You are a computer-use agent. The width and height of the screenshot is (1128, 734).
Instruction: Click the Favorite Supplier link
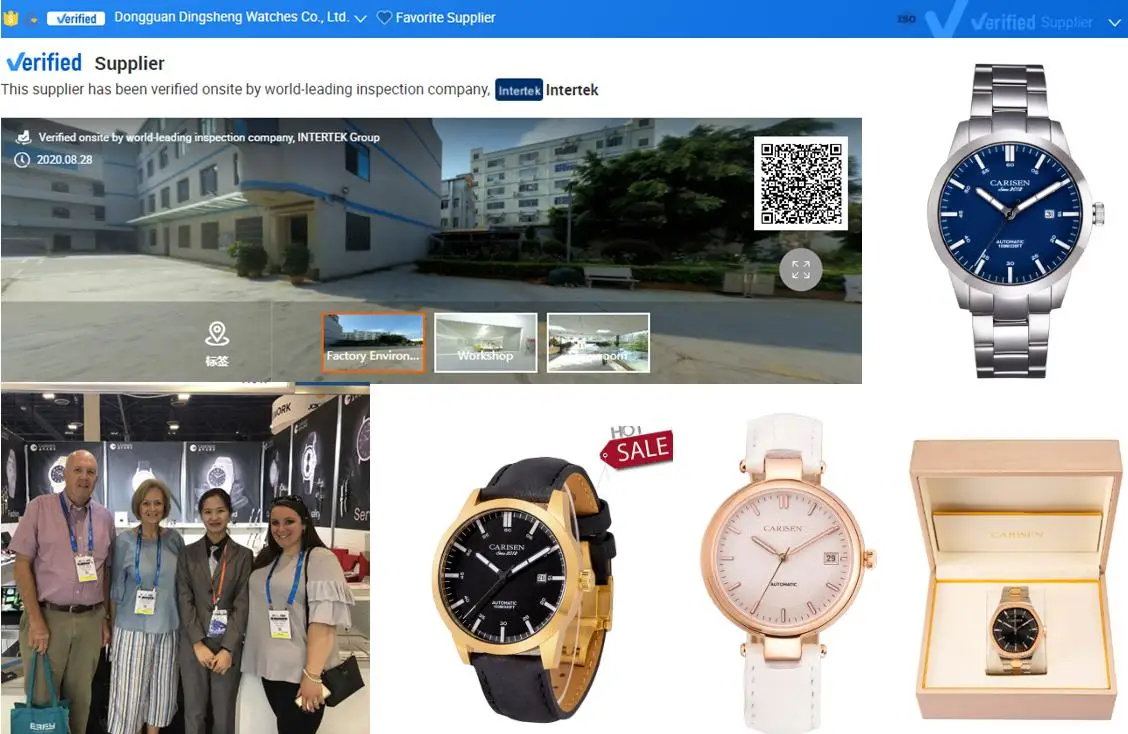[445, 18]
